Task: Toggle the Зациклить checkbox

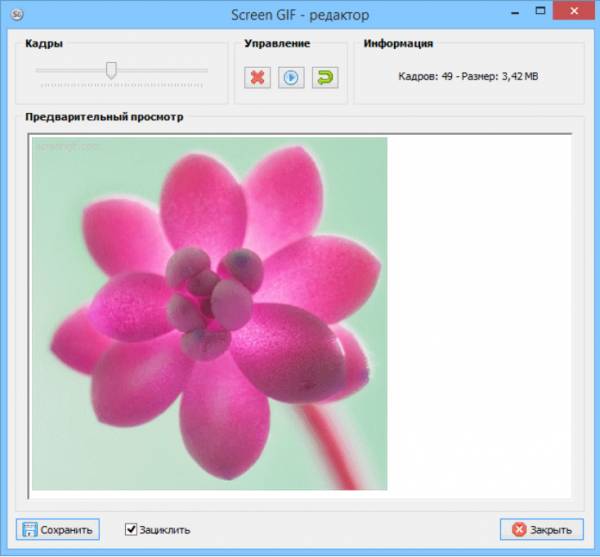Action: 131,529
